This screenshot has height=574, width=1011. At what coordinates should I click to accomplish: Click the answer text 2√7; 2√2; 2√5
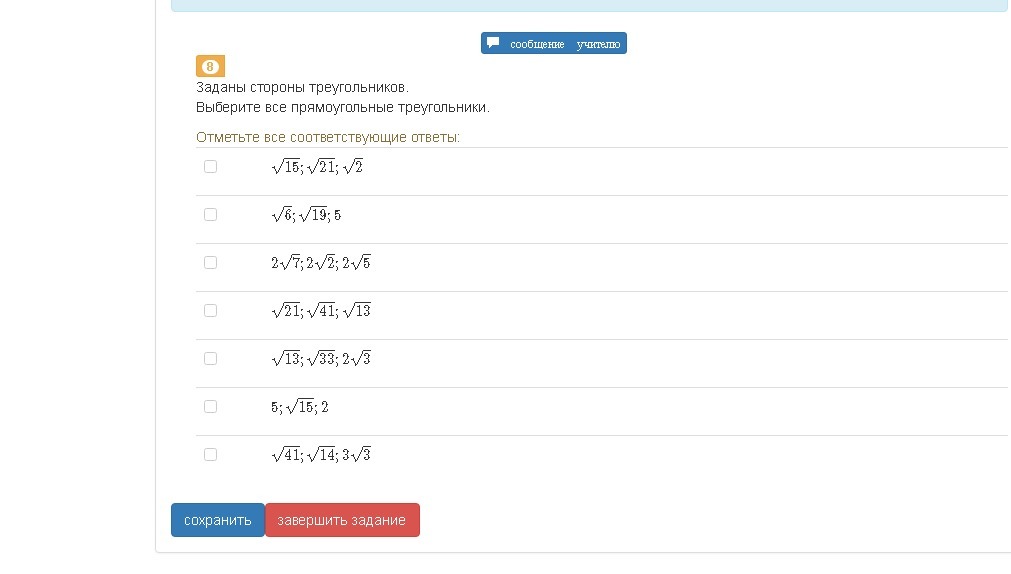[x=321, y=262]
